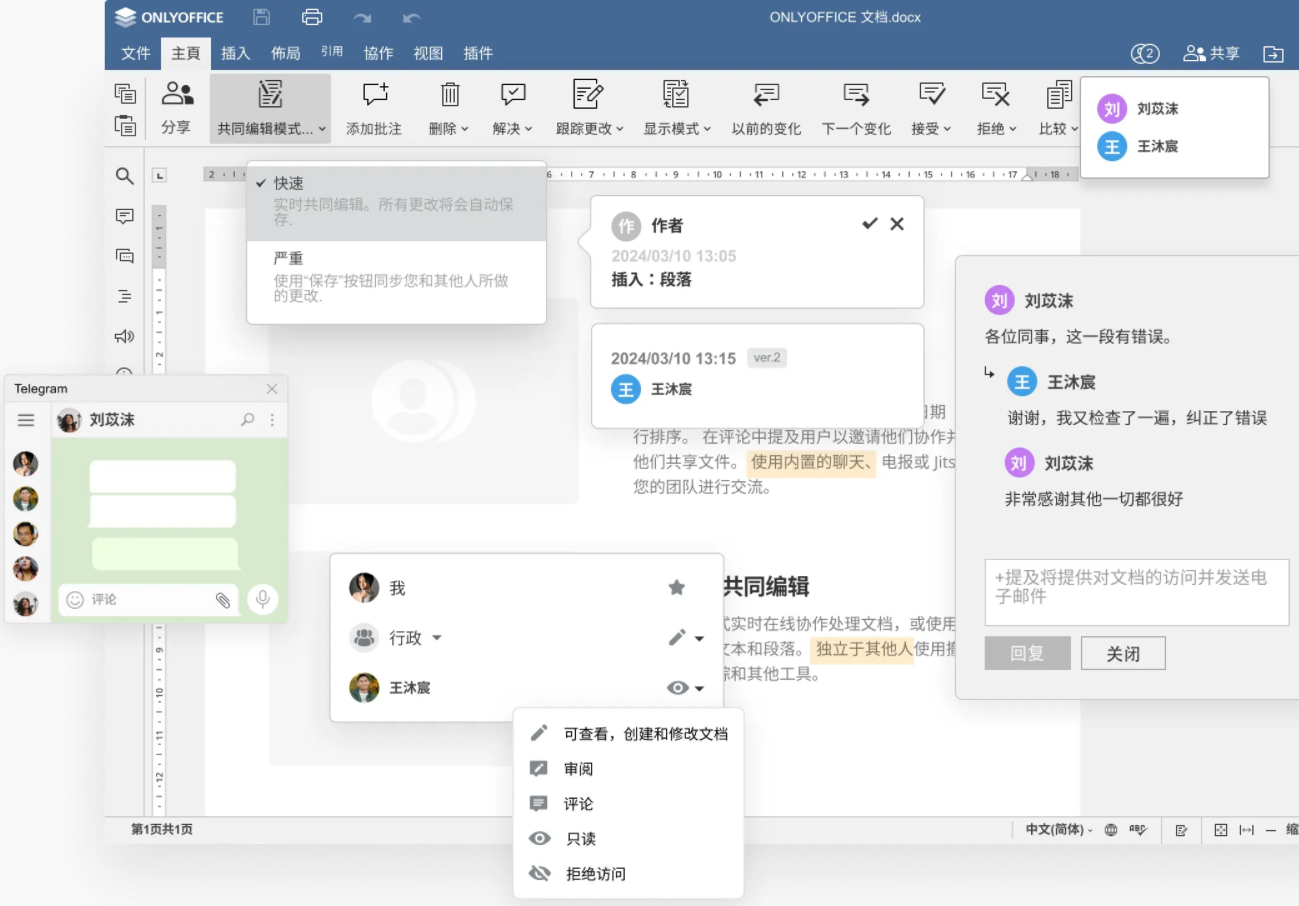Click the 添加批注 add comment button
This screenshot has height=906, width=1299.
click(374, 108)
